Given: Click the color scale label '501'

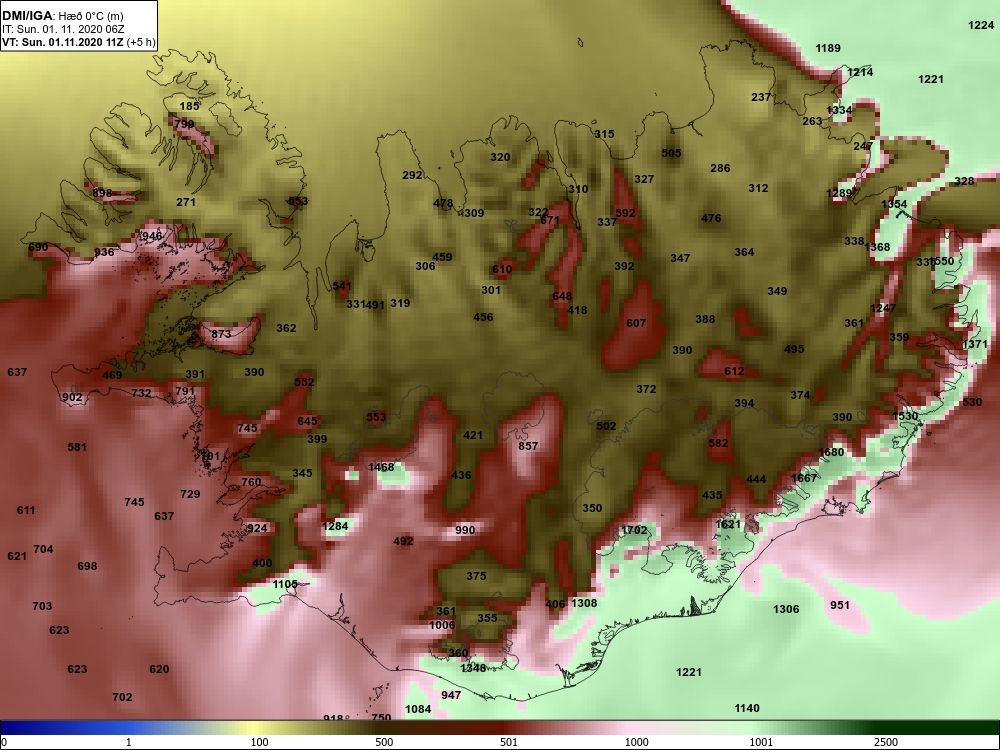Looking at the screenshot, I should click(x=509, y=742).
